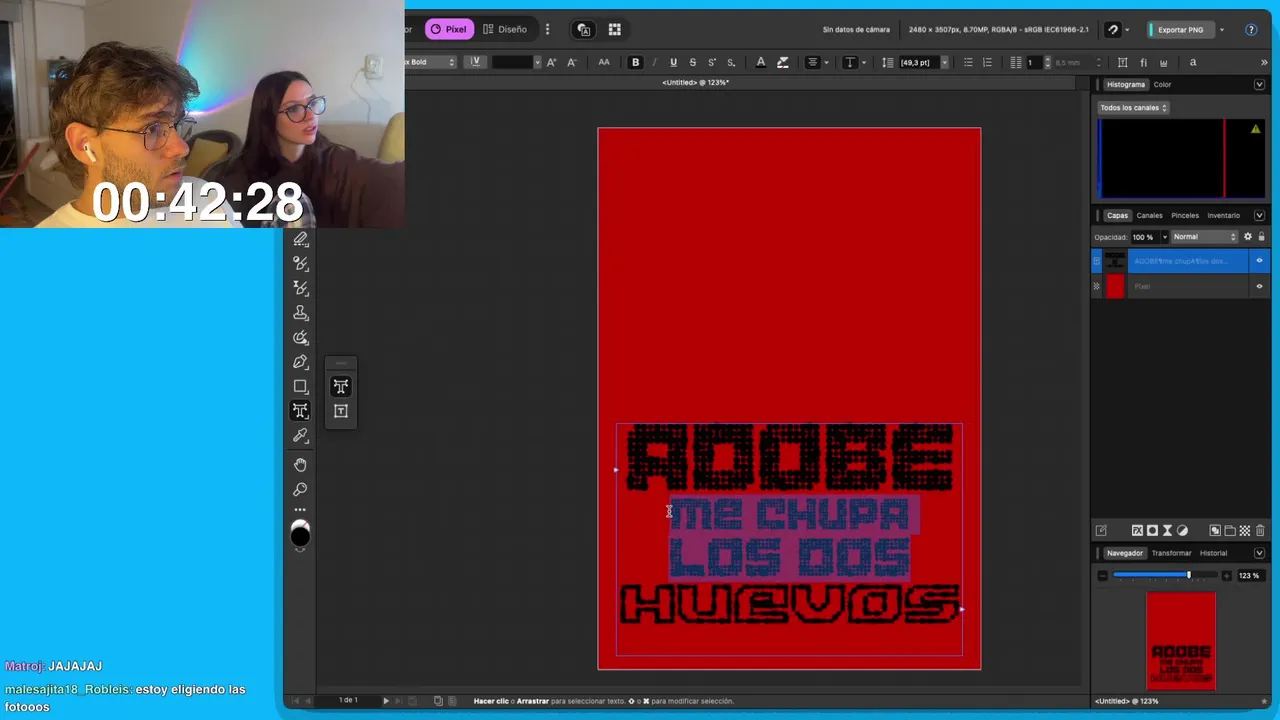Click the text highlight color icon
The height and width of the screenshot is (720, 1280).
pyautogui.click(x=783, y=62)
